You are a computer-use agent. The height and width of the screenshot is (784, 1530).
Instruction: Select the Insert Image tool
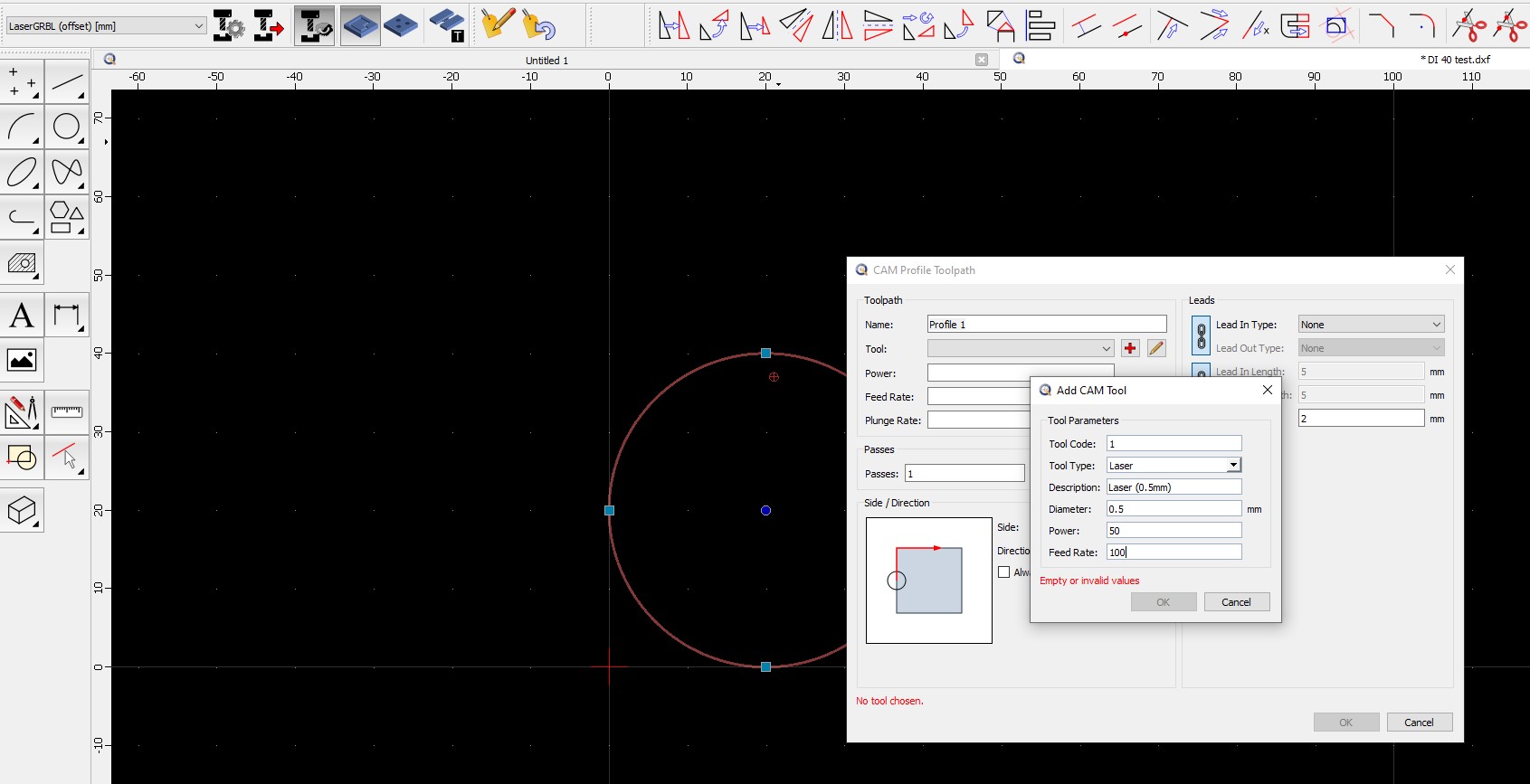tap(22, 360)
